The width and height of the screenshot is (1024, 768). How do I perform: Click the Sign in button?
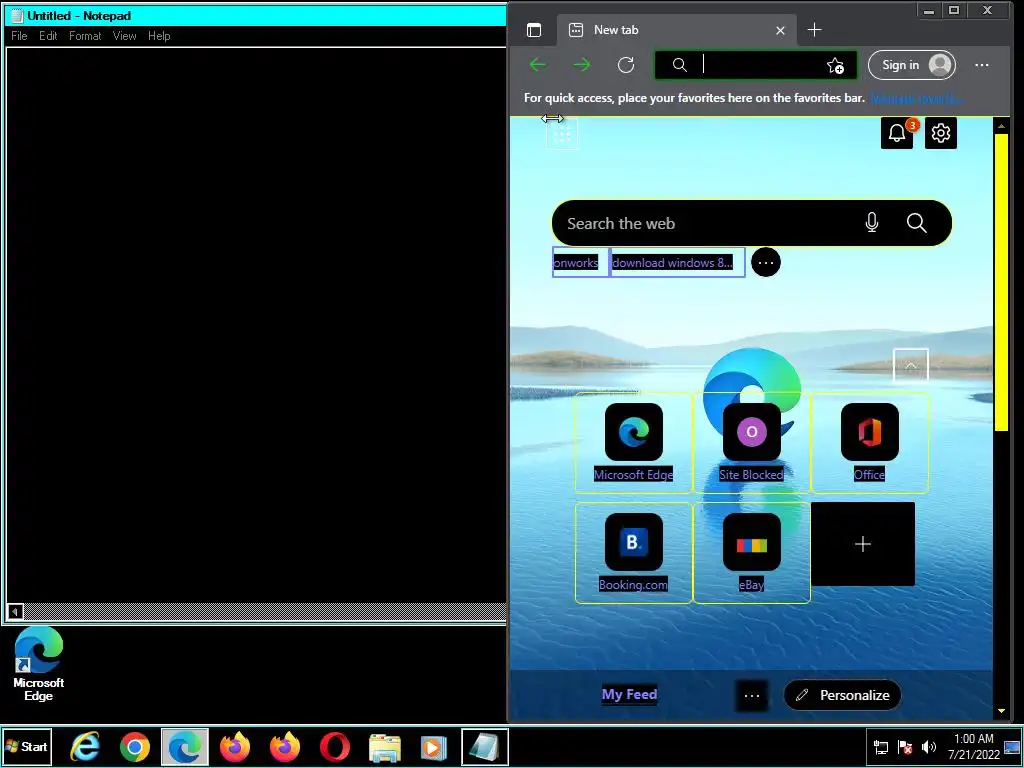pyautogui.click(x=912, y=65)
